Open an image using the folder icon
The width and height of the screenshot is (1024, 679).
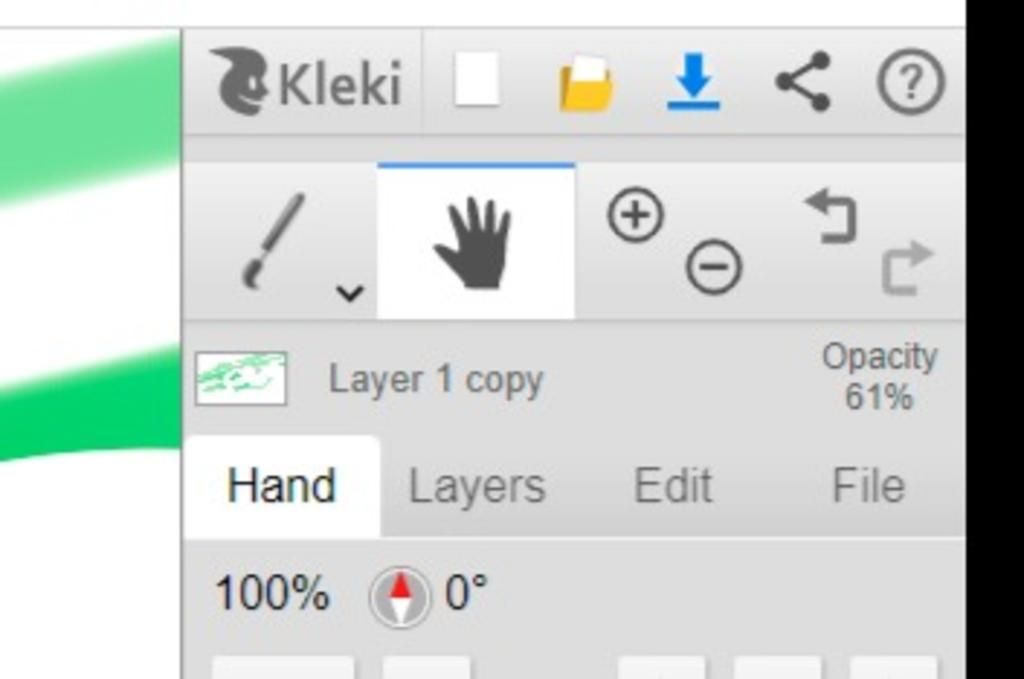pos(586,84)
